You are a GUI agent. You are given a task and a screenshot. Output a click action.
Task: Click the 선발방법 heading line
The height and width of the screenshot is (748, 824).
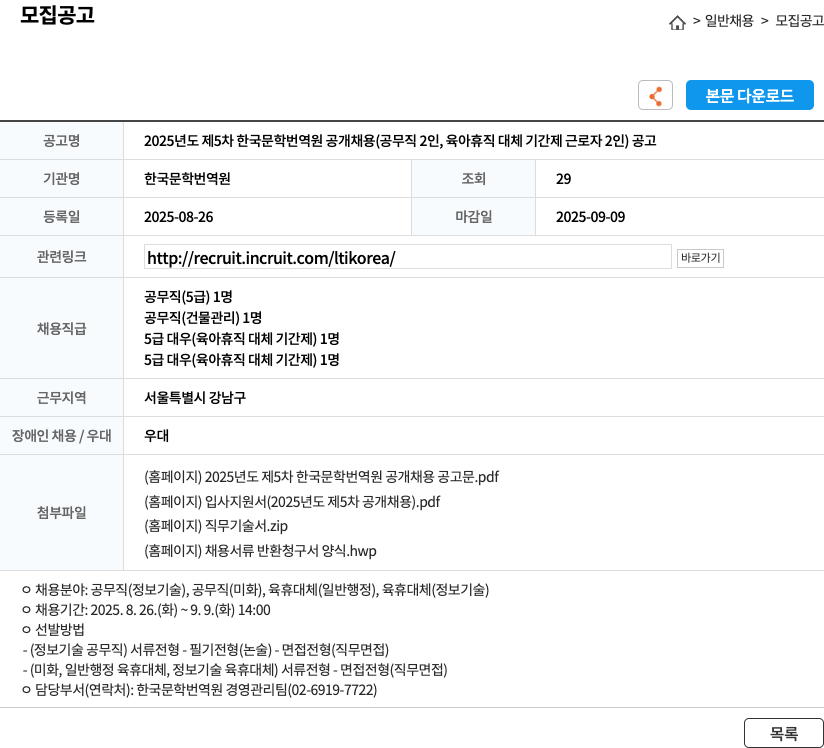pyautogui.click(x=54, y=630)
